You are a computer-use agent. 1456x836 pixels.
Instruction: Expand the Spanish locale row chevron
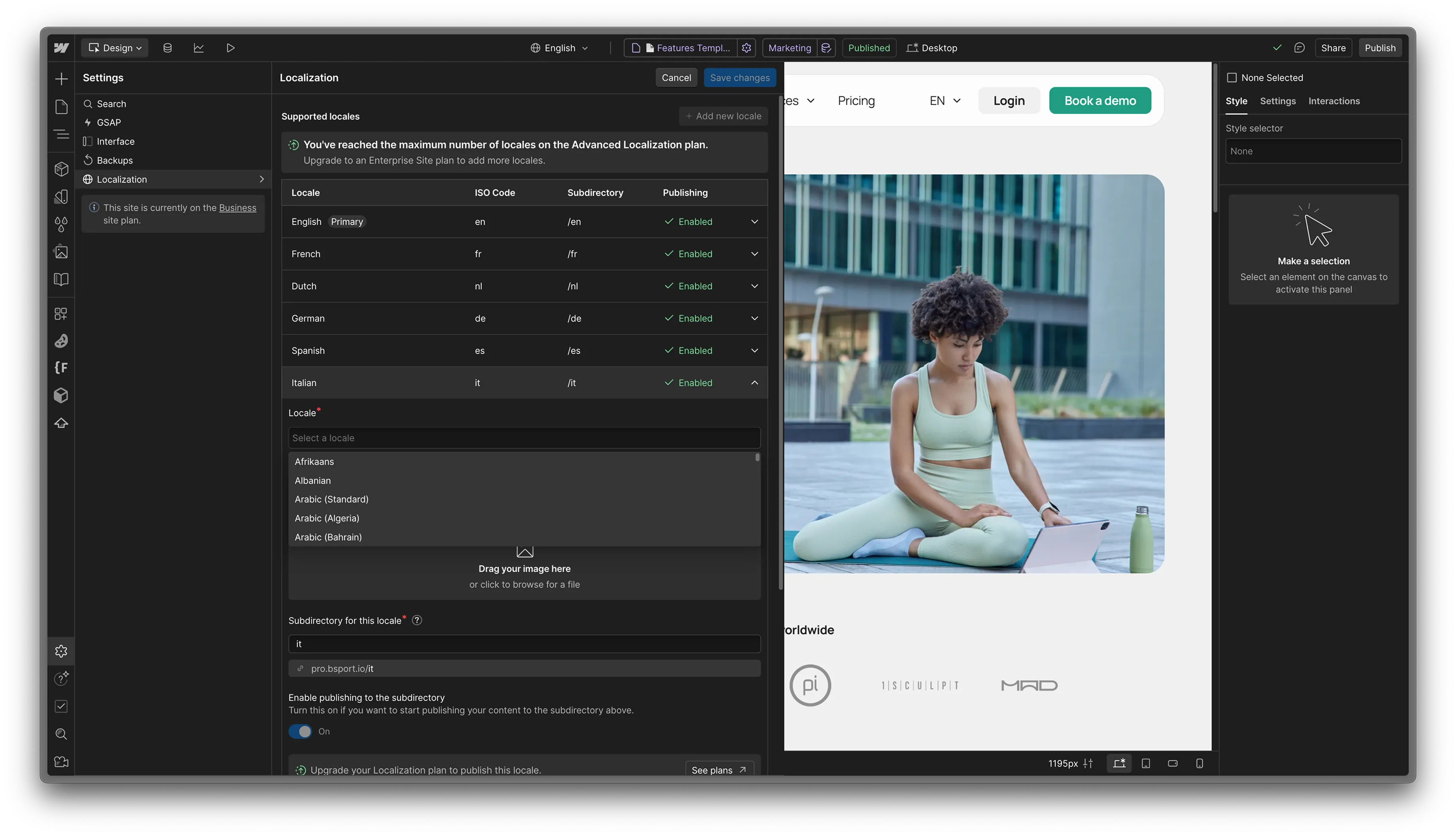[x=754, y=350]
